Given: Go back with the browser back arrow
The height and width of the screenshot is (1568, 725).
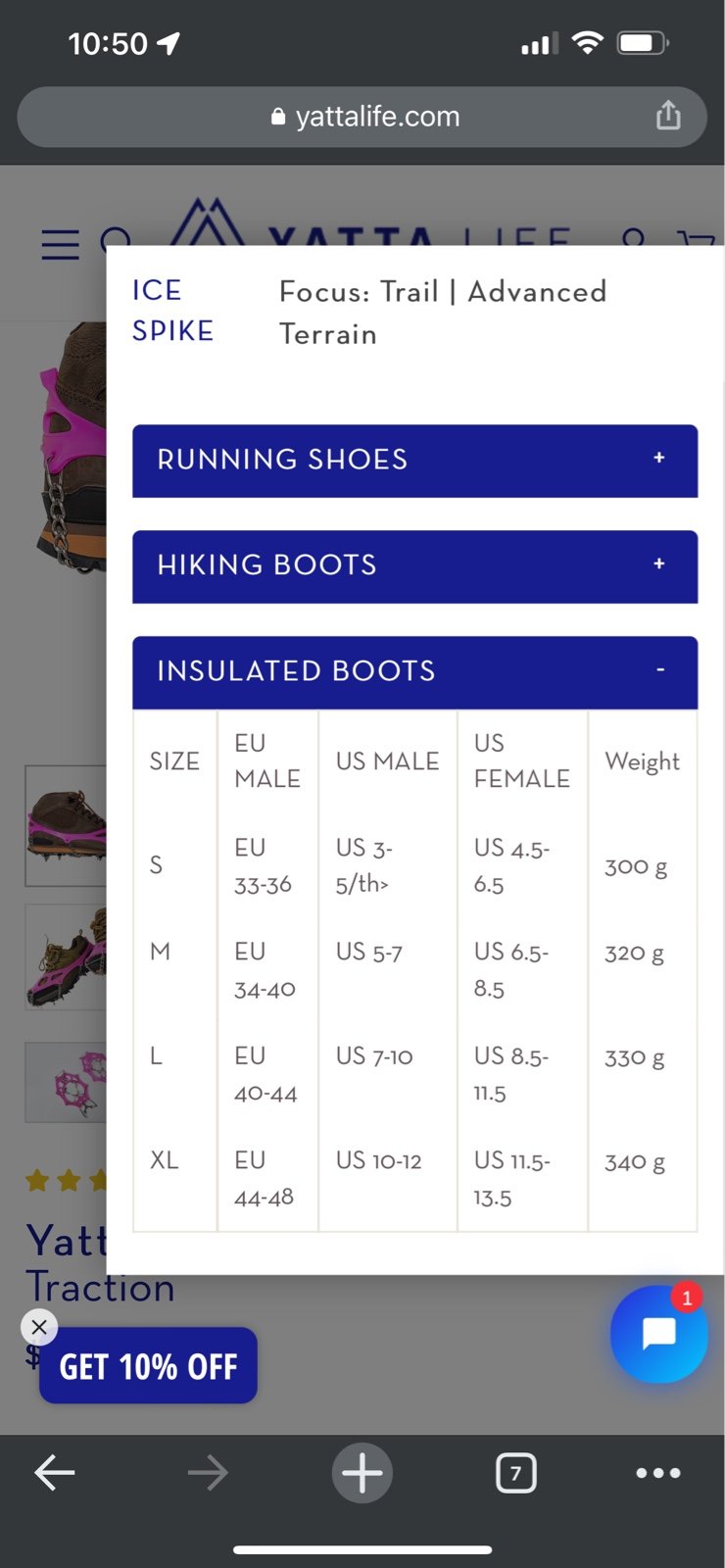Looking at the screenshot, I should (x=55, y=1472).
